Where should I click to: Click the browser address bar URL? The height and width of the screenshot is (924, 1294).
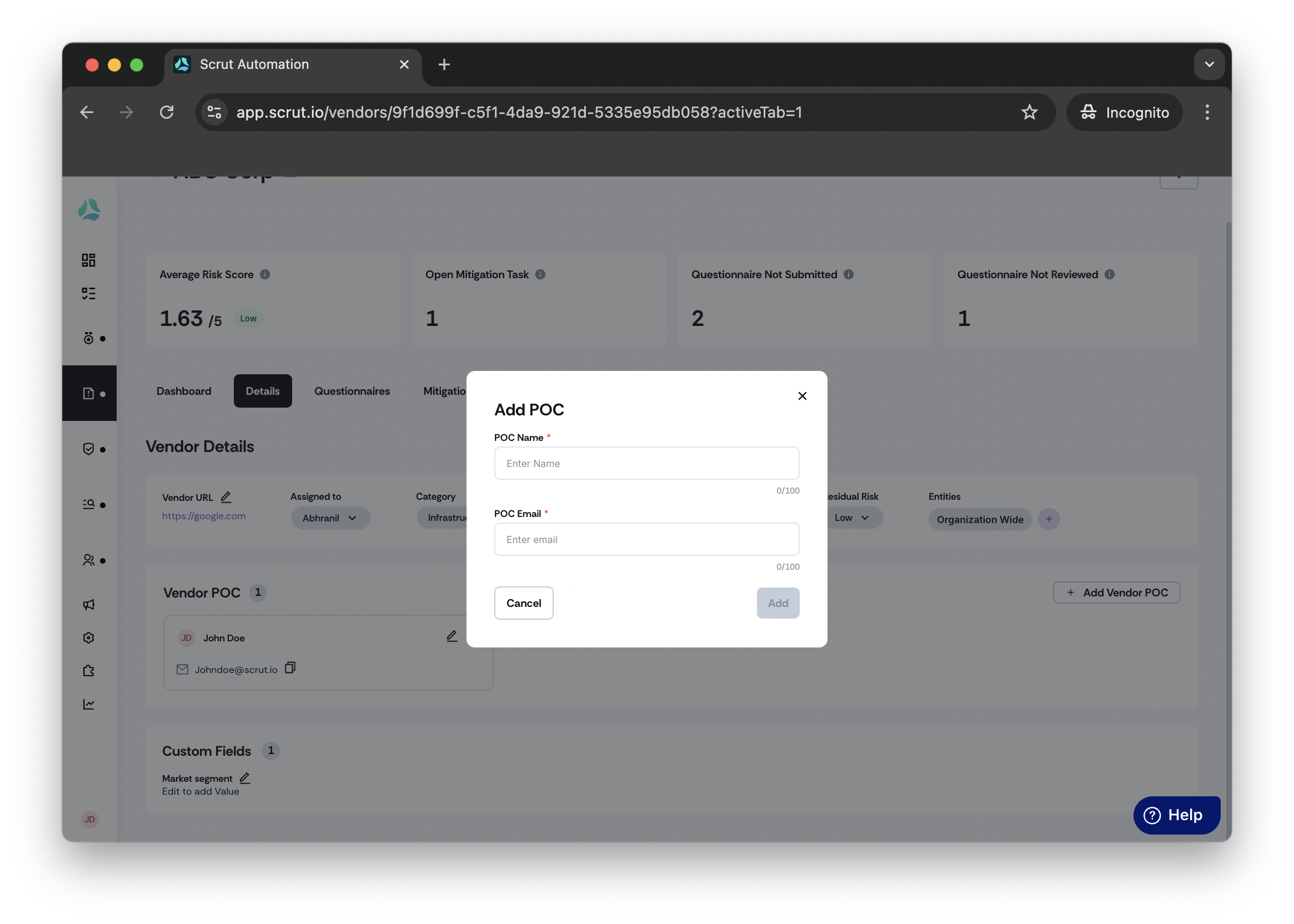pos(519,112)
